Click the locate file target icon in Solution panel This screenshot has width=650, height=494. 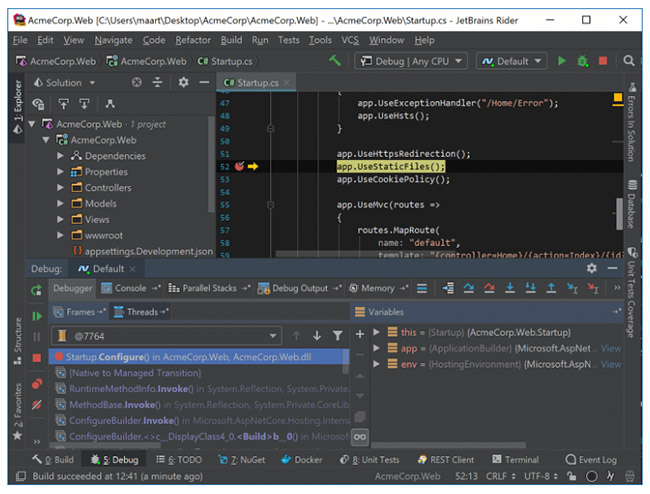point(136,82)
